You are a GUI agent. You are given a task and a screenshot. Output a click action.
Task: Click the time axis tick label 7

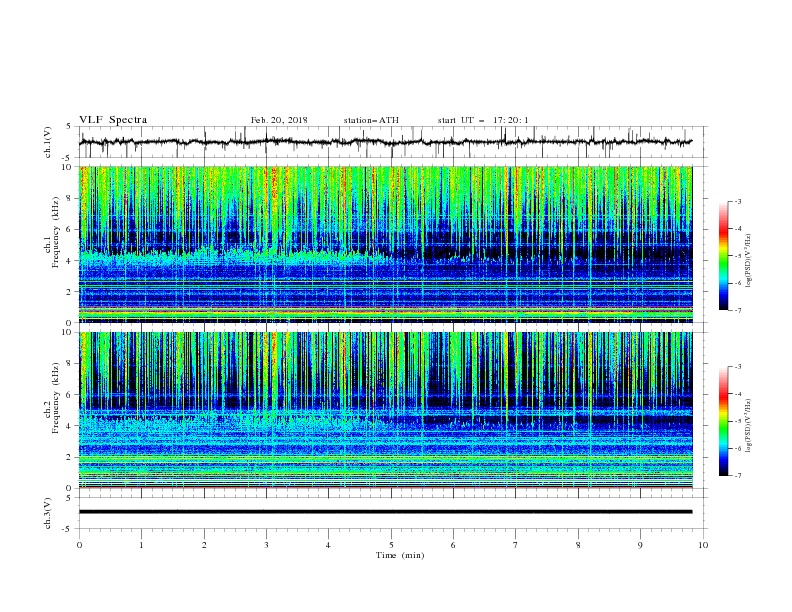click(515, 545)
